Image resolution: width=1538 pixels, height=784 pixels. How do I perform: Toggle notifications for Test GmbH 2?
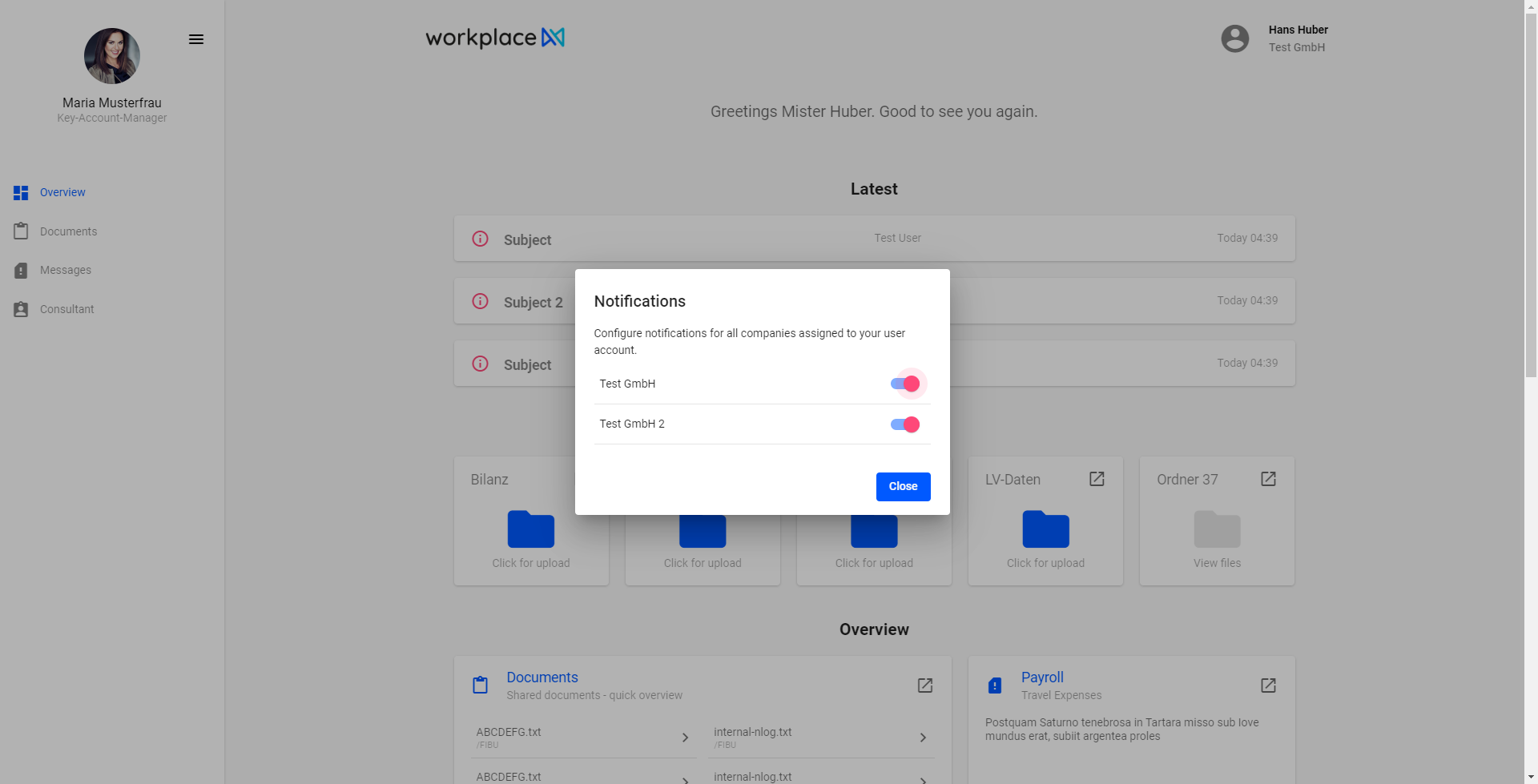pyautogui.click(x=905, y=424)
